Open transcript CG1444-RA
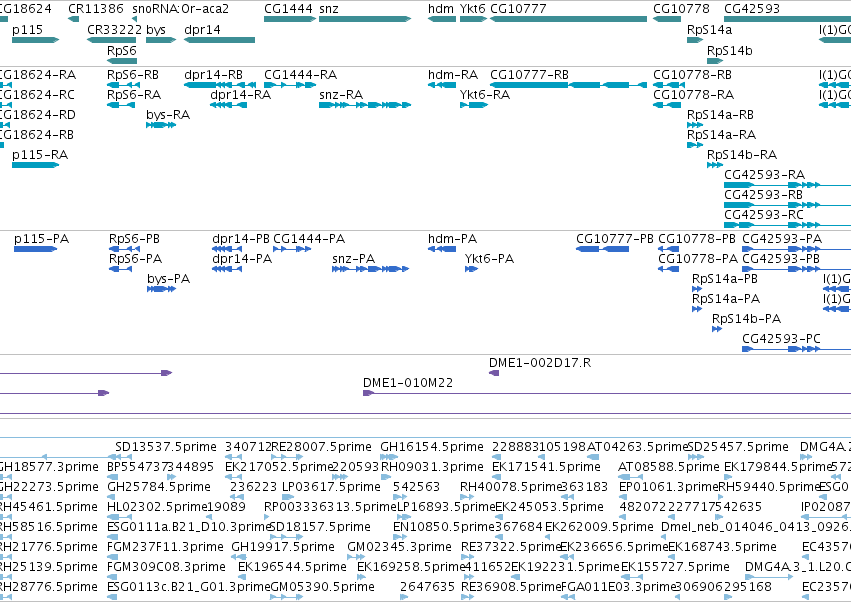 pos(290,85)
